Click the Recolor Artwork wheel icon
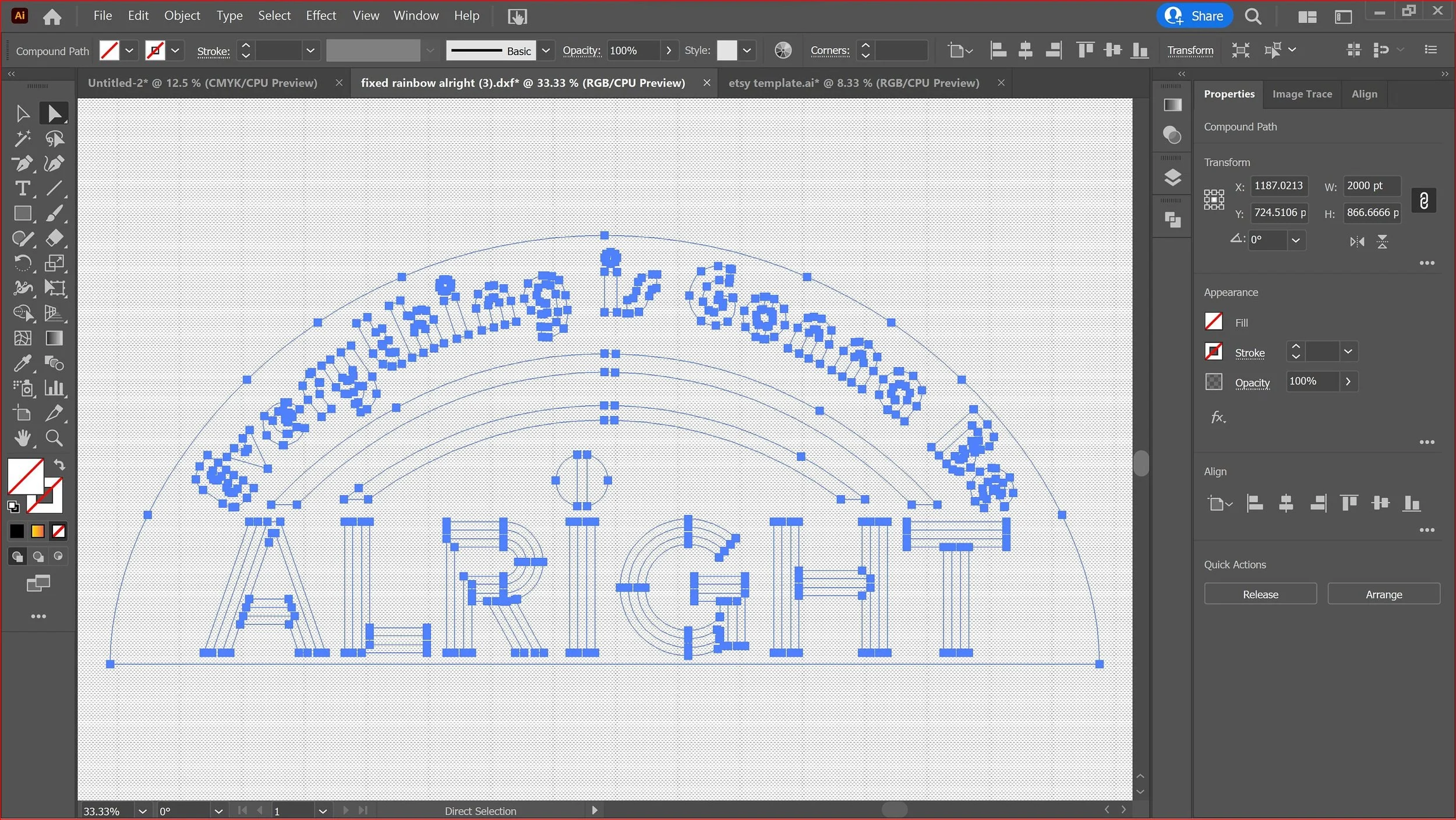 coord(783,51)
